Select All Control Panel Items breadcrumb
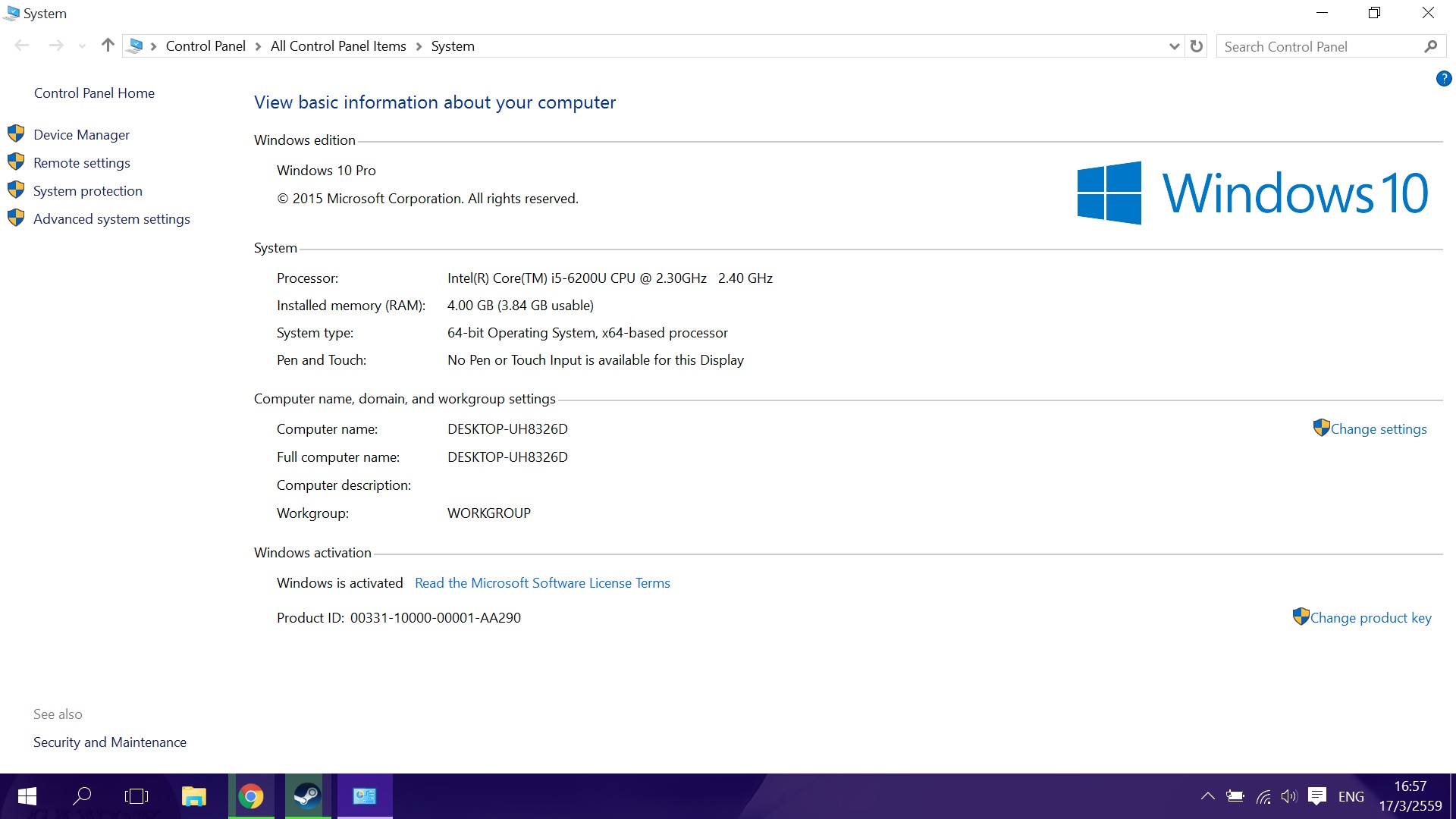Screen dimensions: 1456x819 pos(338,46)
